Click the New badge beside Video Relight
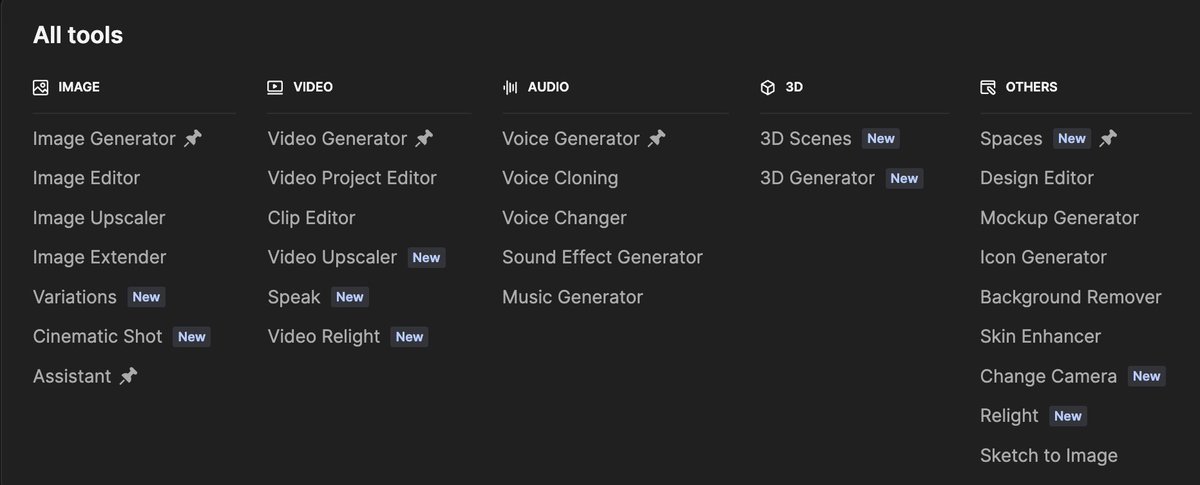 [409, 337]
